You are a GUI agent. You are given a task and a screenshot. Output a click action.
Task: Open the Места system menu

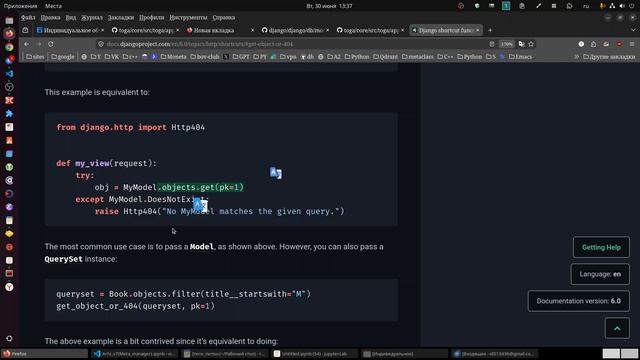[53, 6]
